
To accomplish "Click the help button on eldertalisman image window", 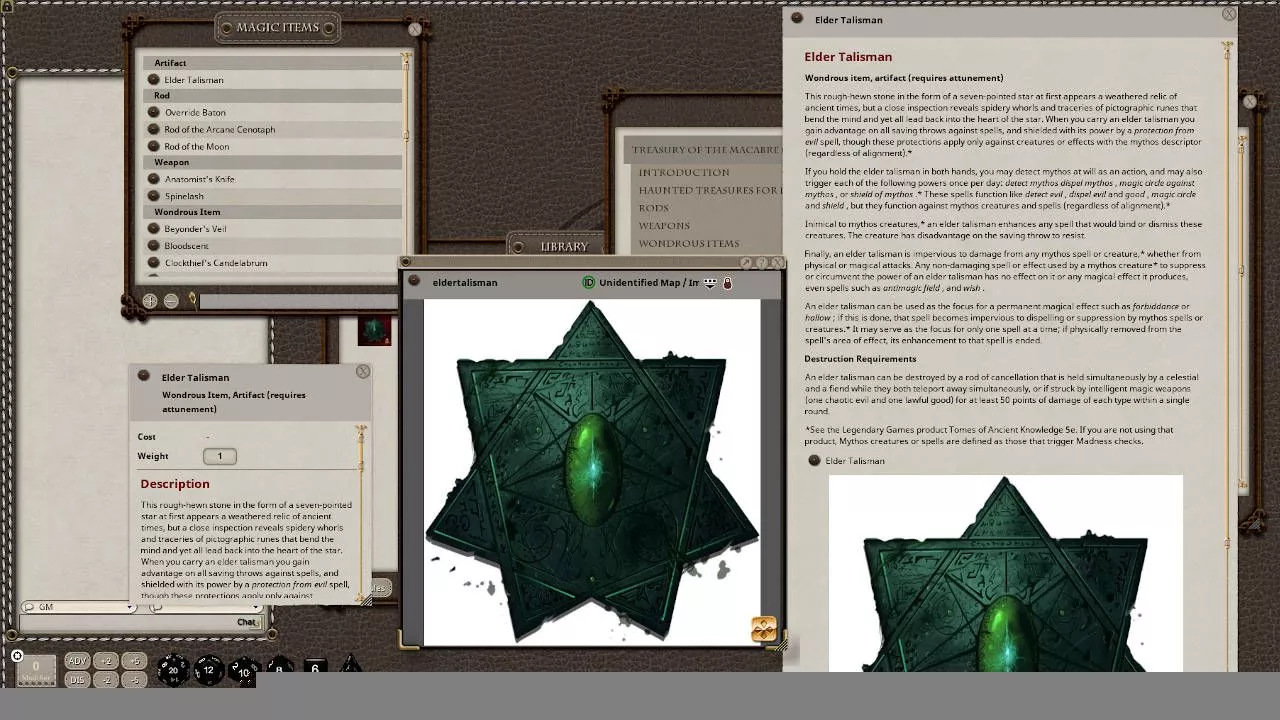I will (x=762, y=263).
